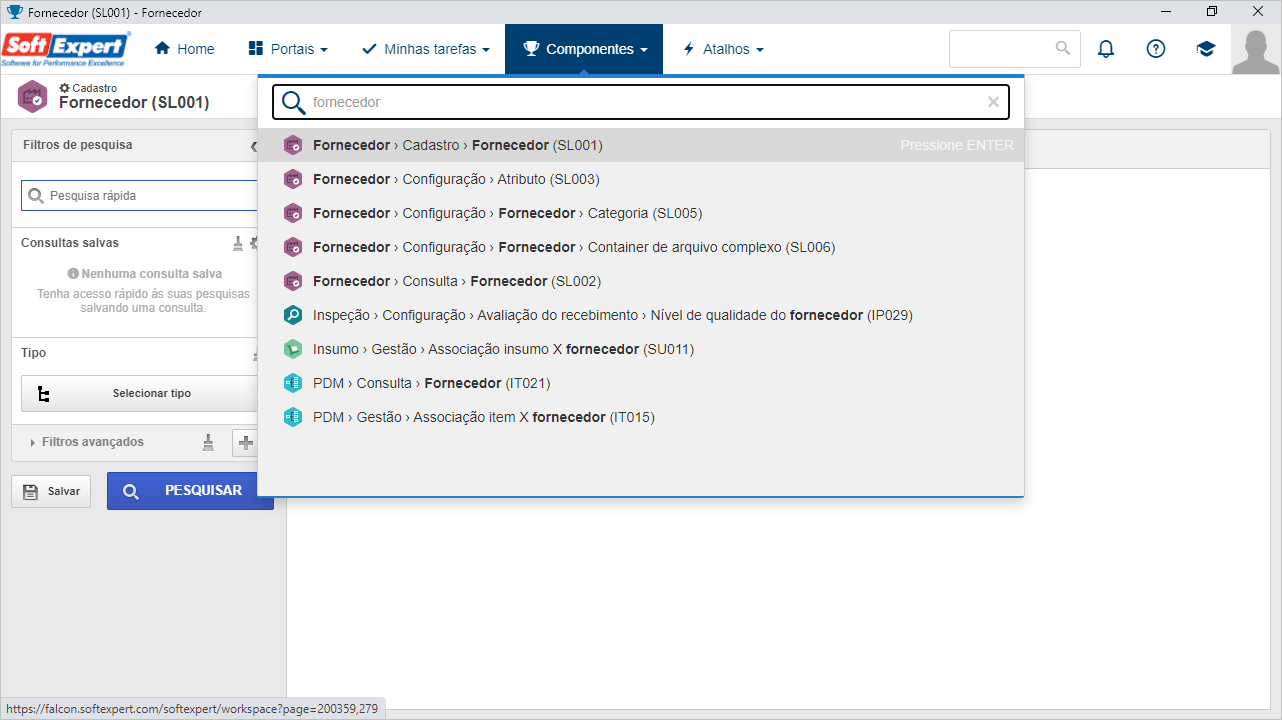Screen dimensions: 1282x720
Task: Toggle the Componentes menu
Action: (x=584, y=49)
